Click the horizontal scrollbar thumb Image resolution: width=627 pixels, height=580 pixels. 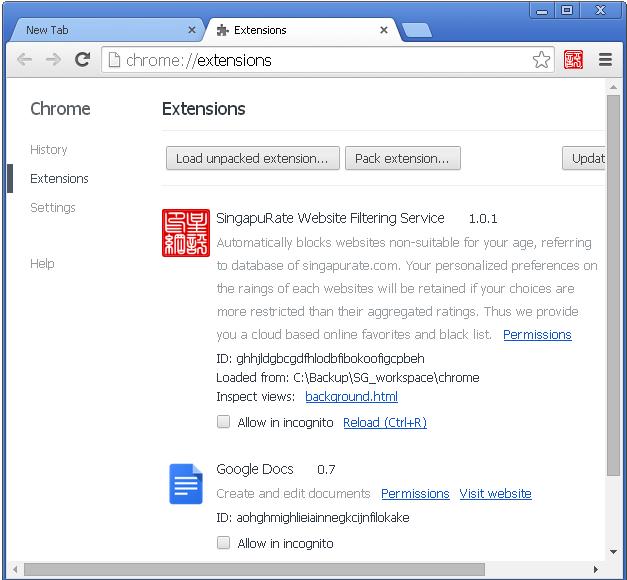254,569
